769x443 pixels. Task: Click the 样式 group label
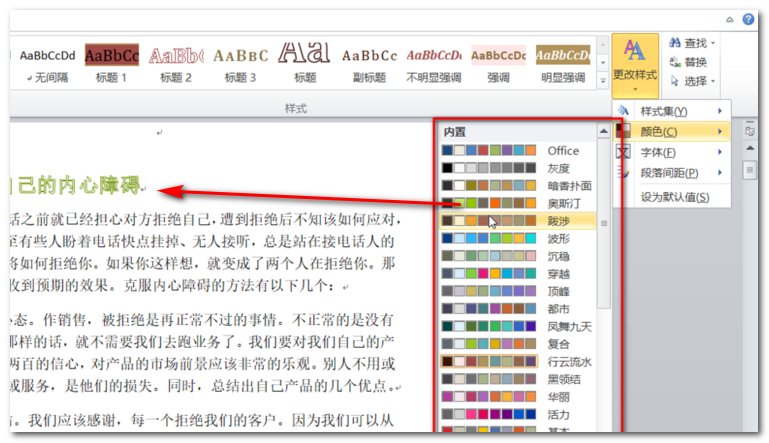(x=296, y=108)
